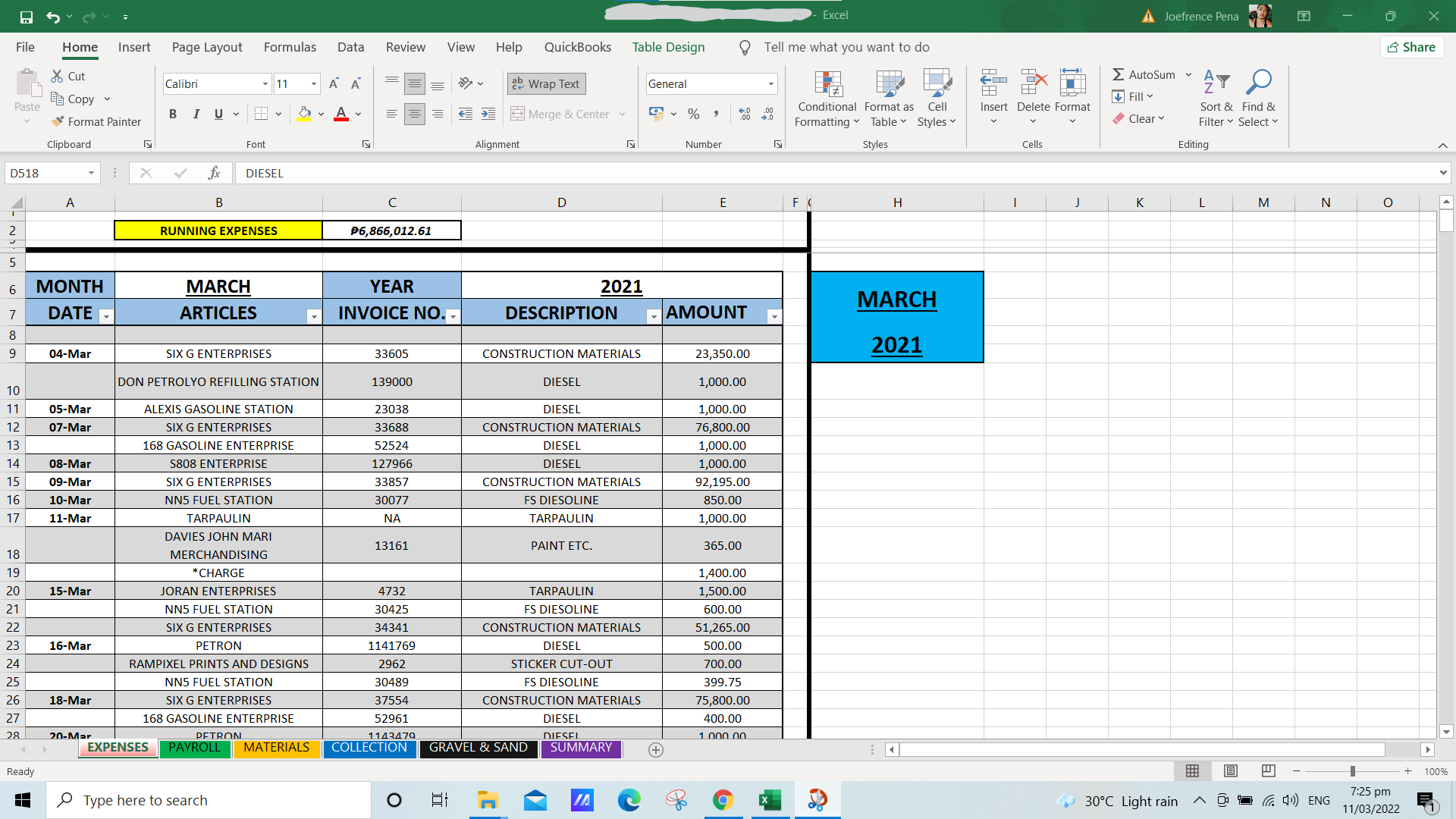Open the Formulas ribbon tab
Viewport: 1456px width, 819px height.
tap(290, 47)
